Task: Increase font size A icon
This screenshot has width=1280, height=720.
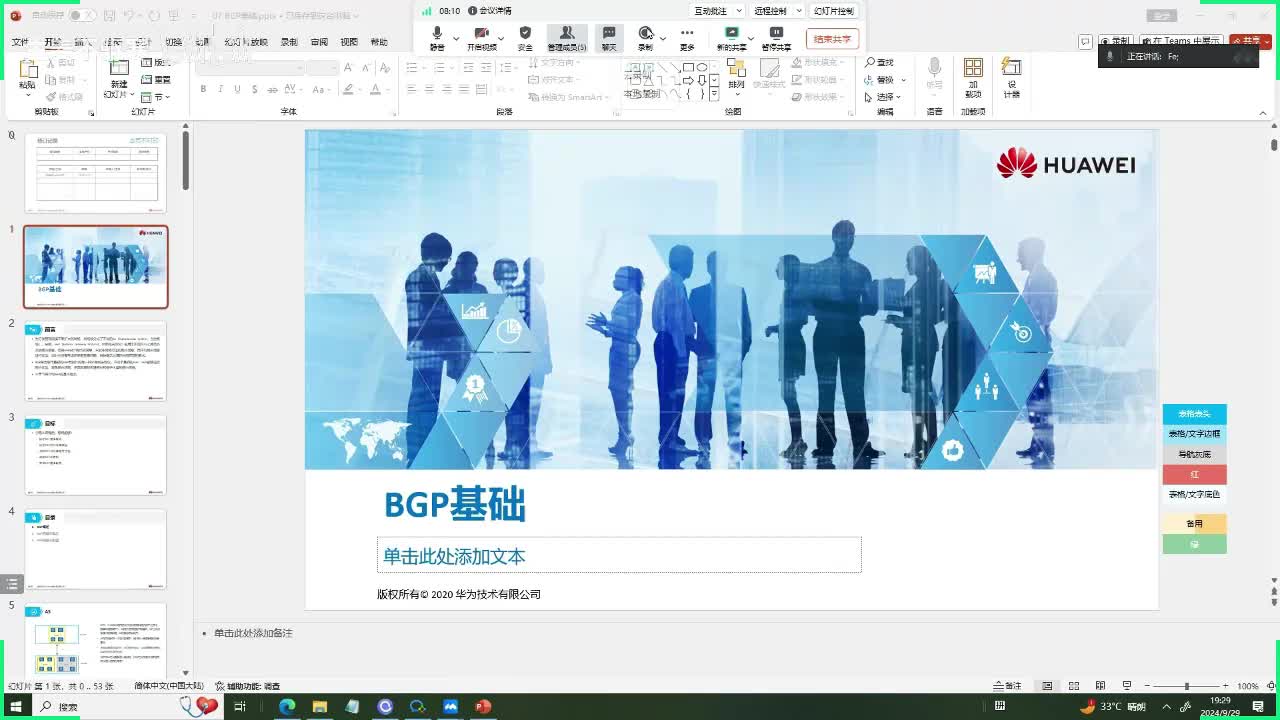Action: pos(348,67)
